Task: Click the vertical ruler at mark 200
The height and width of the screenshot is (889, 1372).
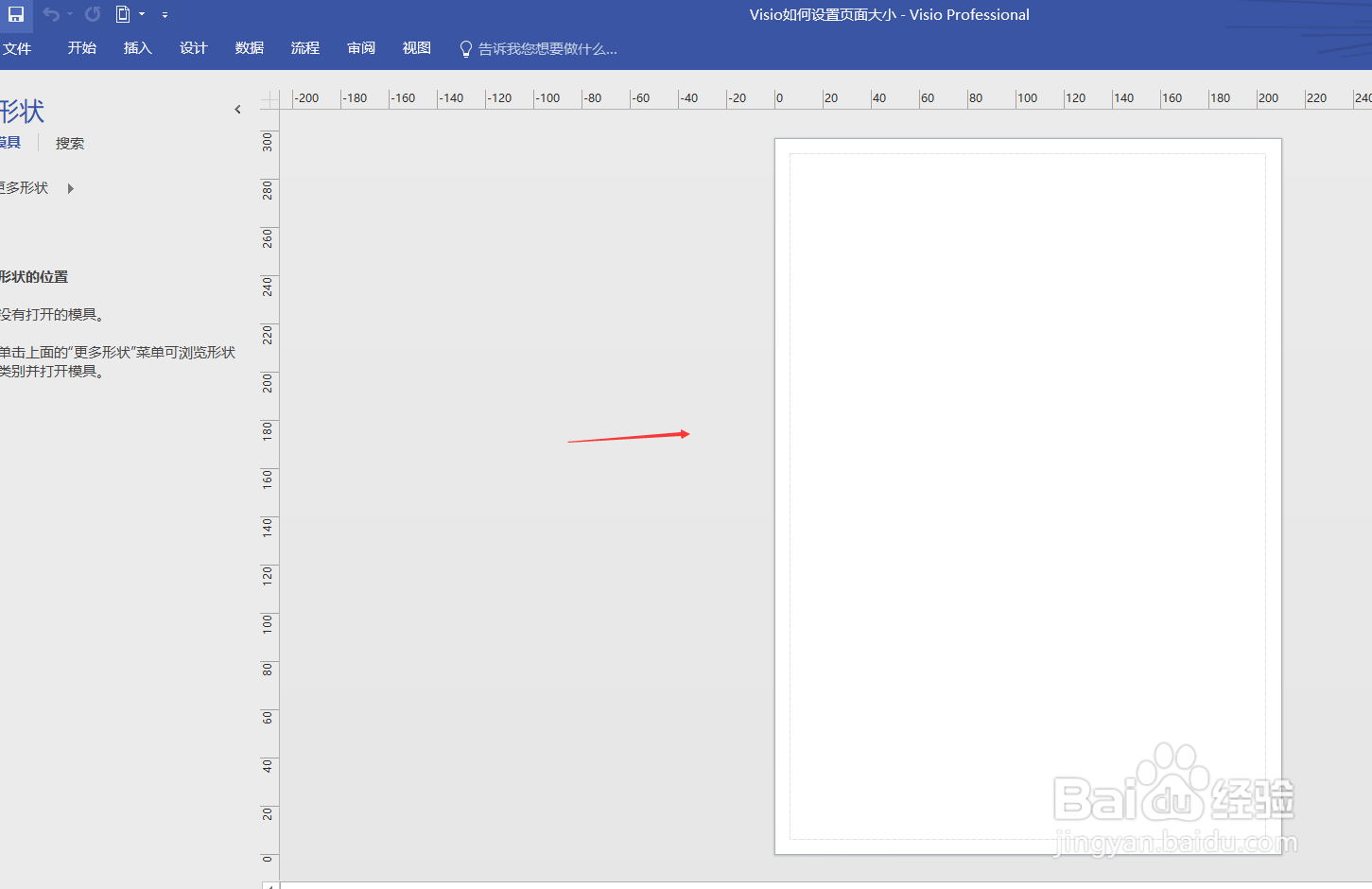Action: click(268, 383)
